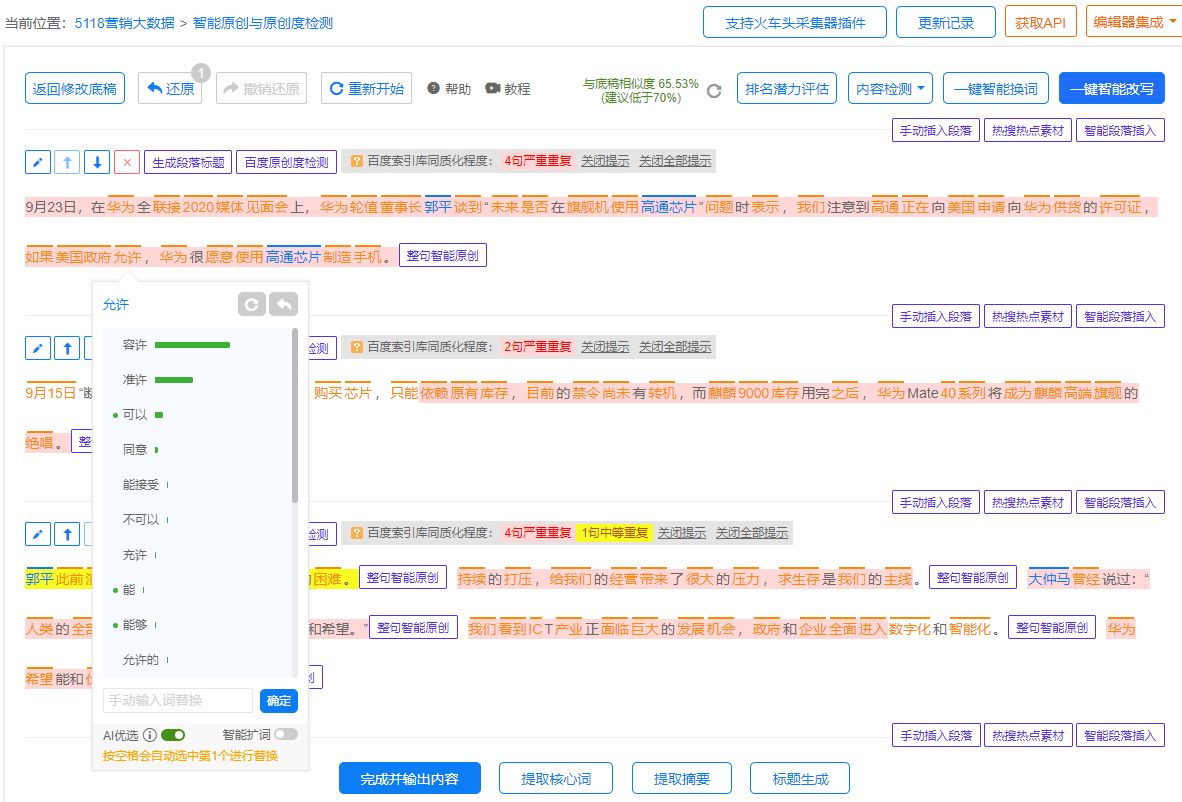Screen dimensions: 1182x802
Task: Click blue underlined name 郭平 in first paragraph
Action: 438,207
